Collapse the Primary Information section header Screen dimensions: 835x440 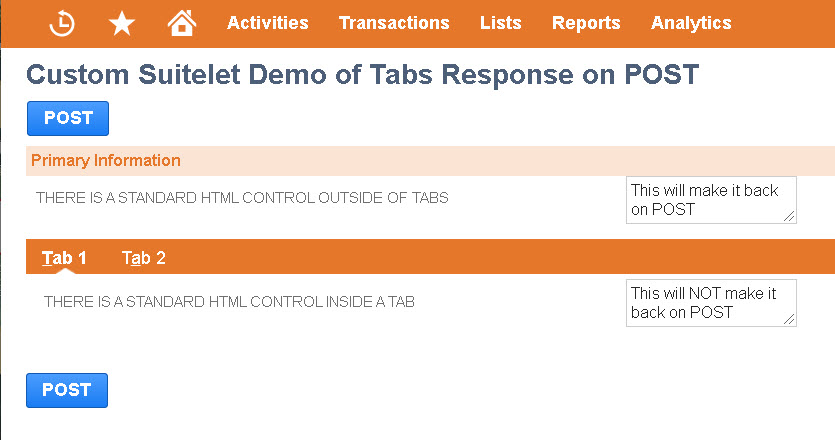pos(106,161)
